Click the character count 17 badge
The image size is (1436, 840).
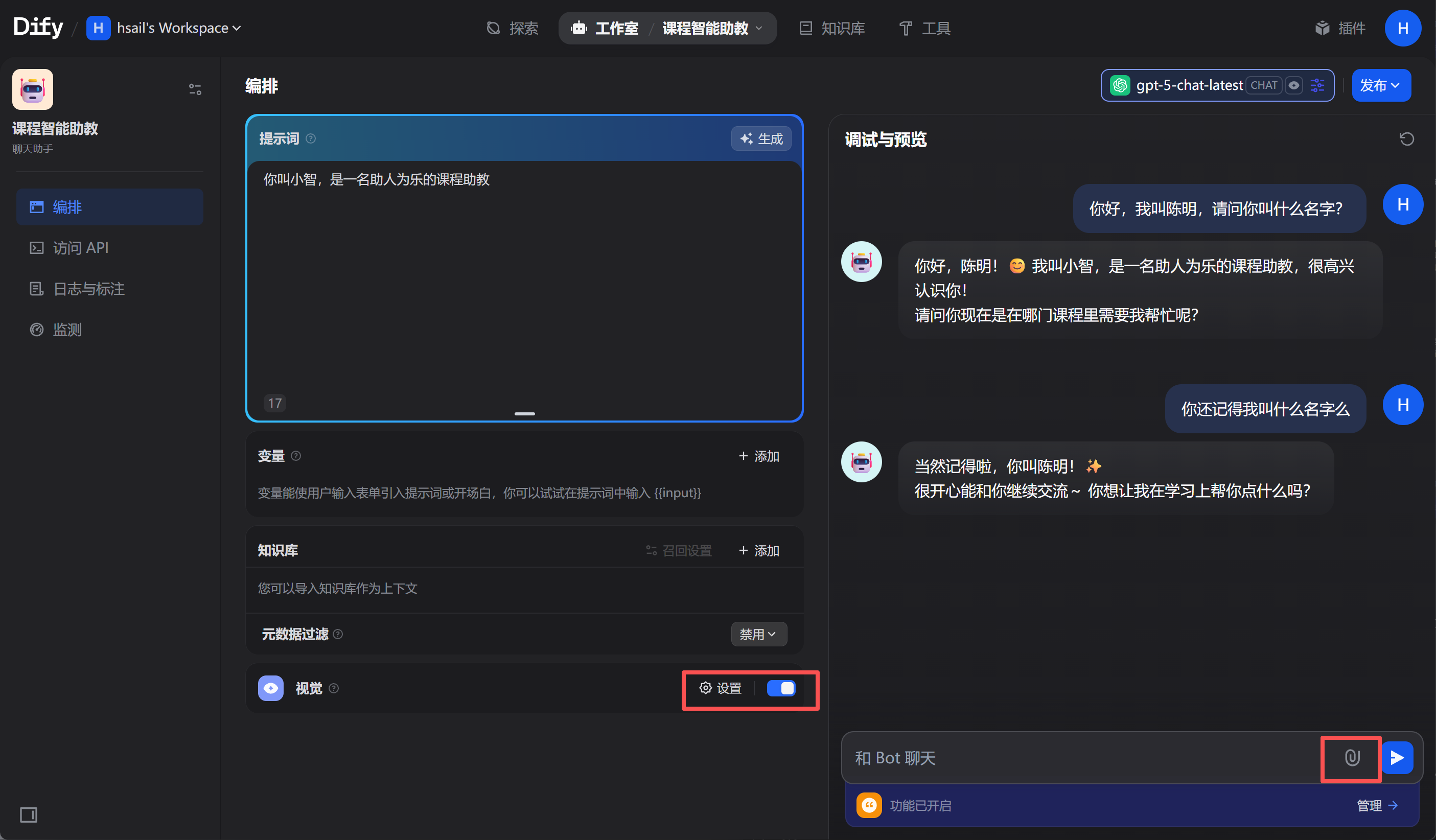point(274,403)
